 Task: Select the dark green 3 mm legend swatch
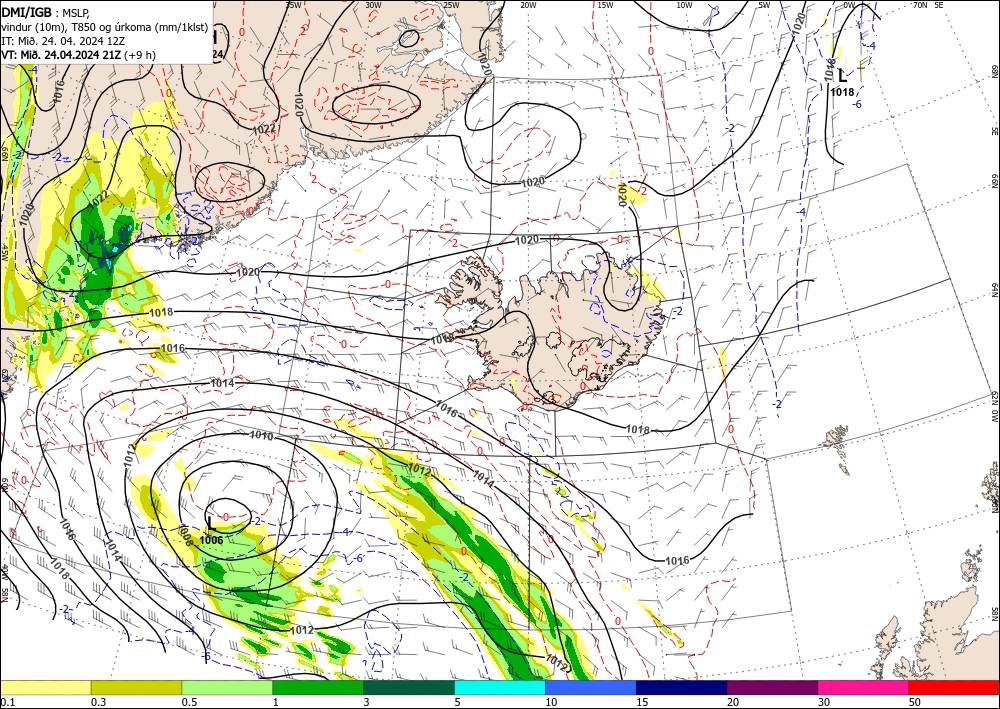pyautogui.click(x=409, y=687)
